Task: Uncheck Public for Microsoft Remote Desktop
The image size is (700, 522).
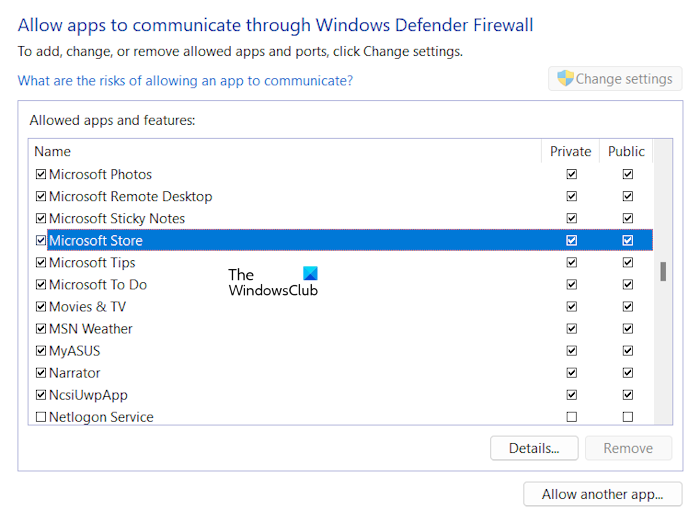Action: [627, 196]
